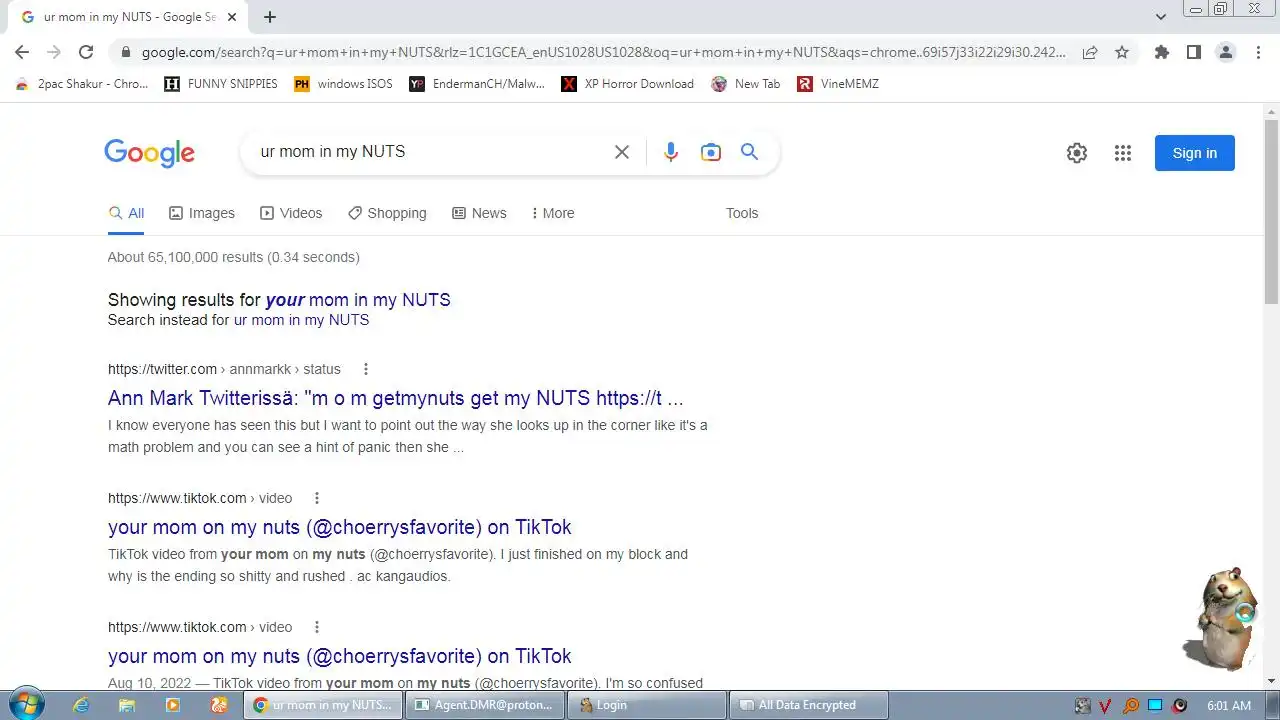
Task: Open Chrome three-dot menu
Action: tap(1258, 52)
